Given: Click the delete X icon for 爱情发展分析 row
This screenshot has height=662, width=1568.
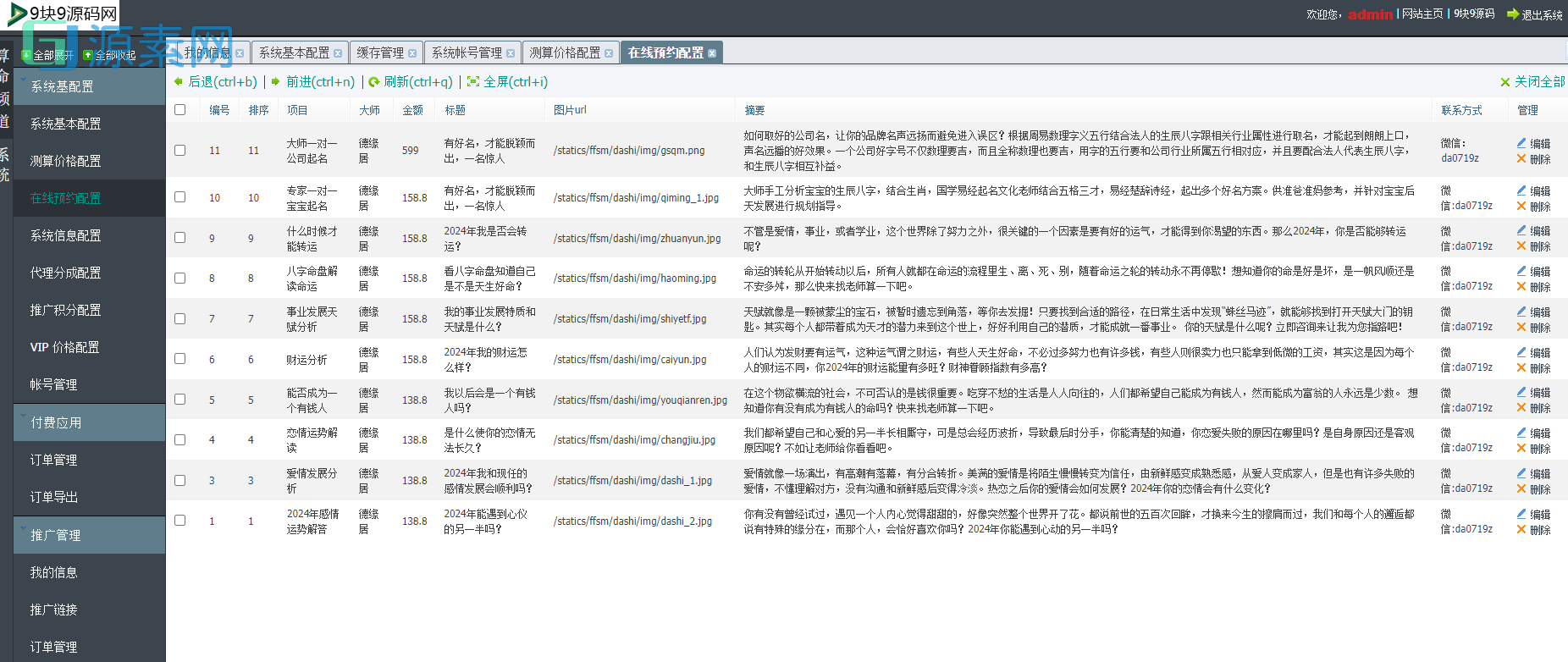Looking at the screenshot, I should [1521, 488].
